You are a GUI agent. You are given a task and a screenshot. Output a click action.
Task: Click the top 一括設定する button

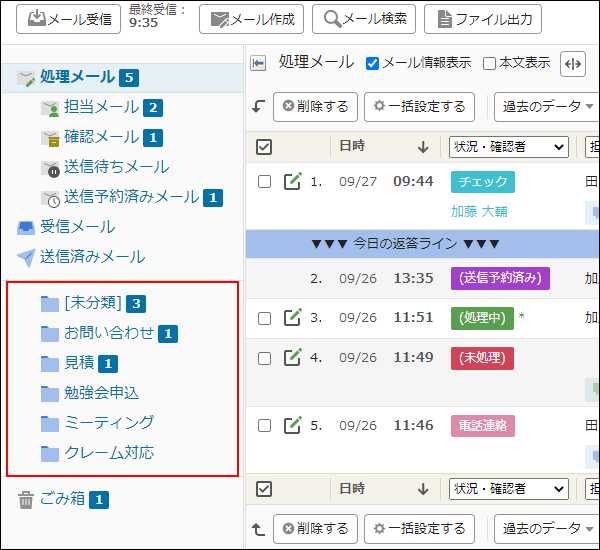[x=419, y=107]
